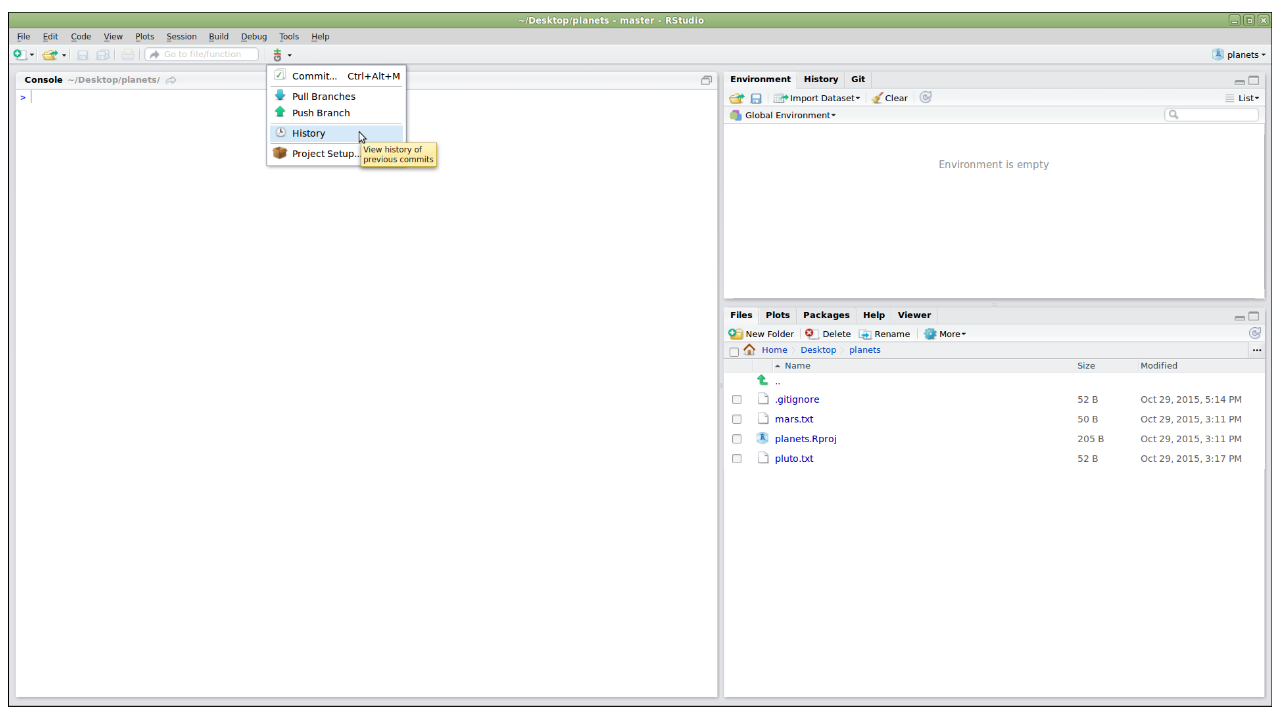Click the new file icon in toolbar
The height and width of the screenshot is (715, 1285).
19,54
